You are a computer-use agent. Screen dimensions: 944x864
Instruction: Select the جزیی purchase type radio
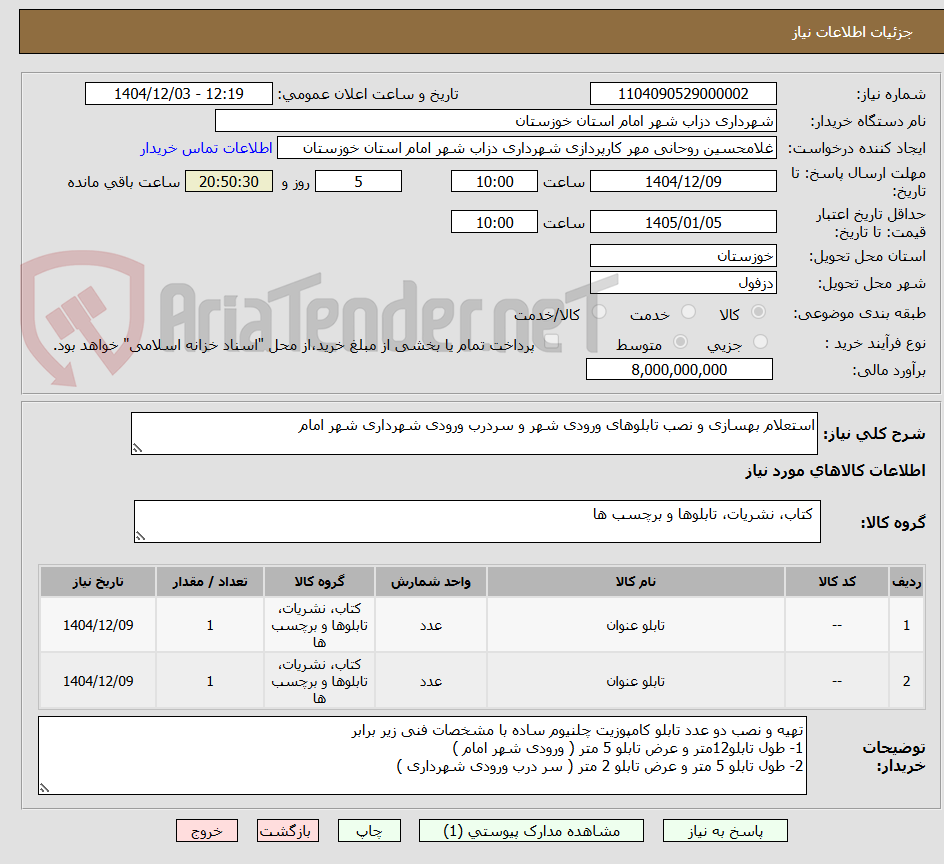tap(760, 341)
